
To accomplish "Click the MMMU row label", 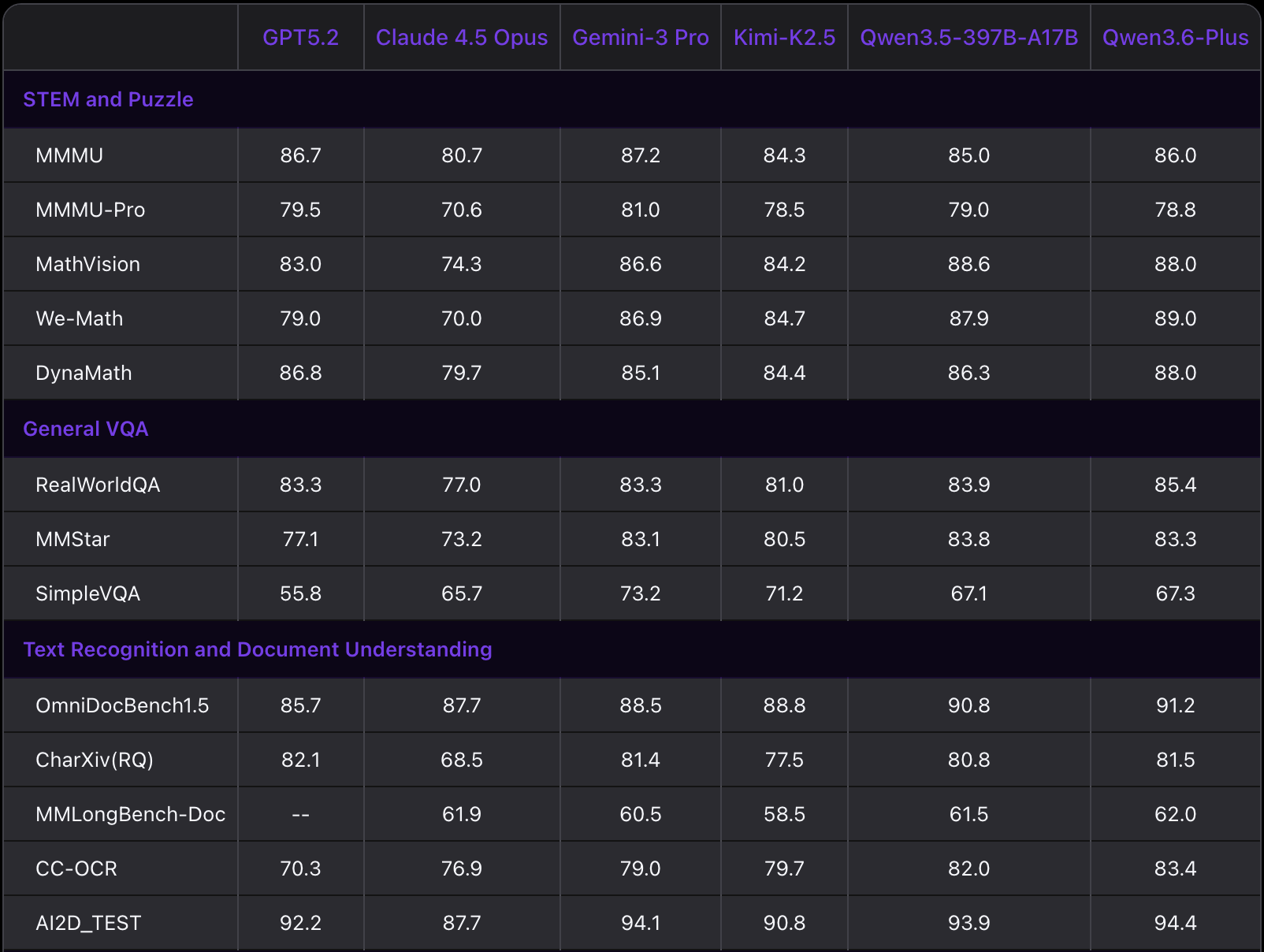I will point(69,155).
